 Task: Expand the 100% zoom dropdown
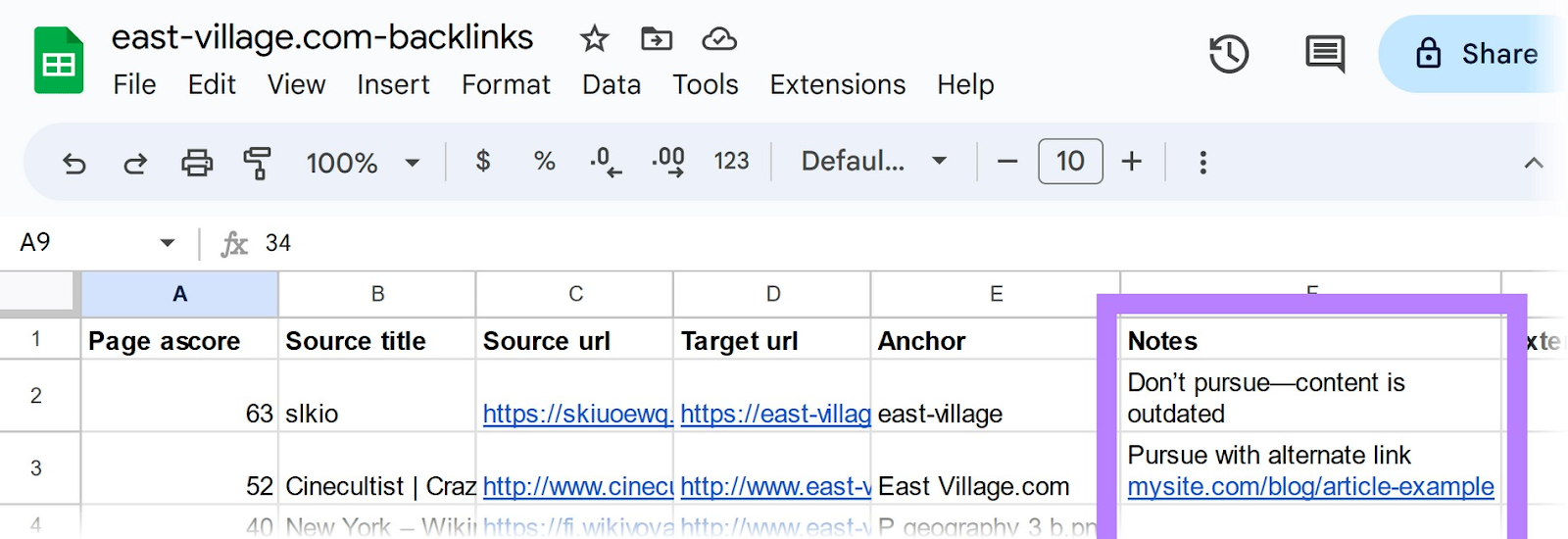point(362,163)
